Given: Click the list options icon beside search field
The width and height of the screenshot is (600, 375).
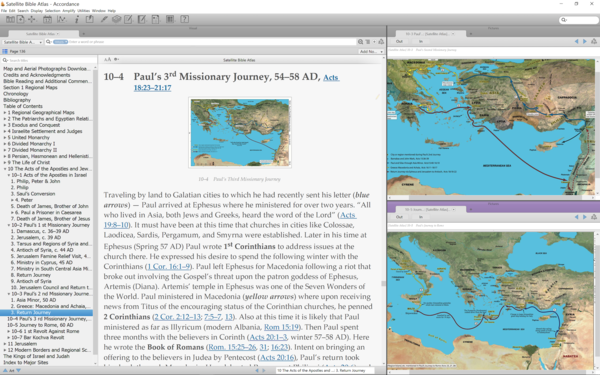Looking at the screenshot, I should [368, 42].
